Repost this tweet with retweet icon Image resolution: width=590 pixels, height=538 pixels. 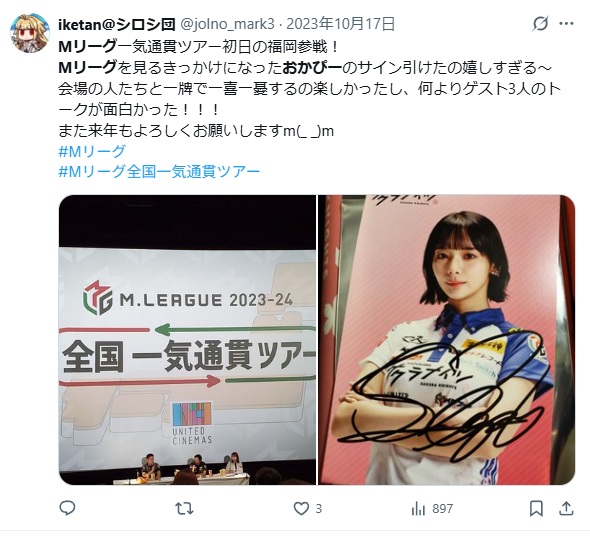pyautogui.click(x=184, y=509)
